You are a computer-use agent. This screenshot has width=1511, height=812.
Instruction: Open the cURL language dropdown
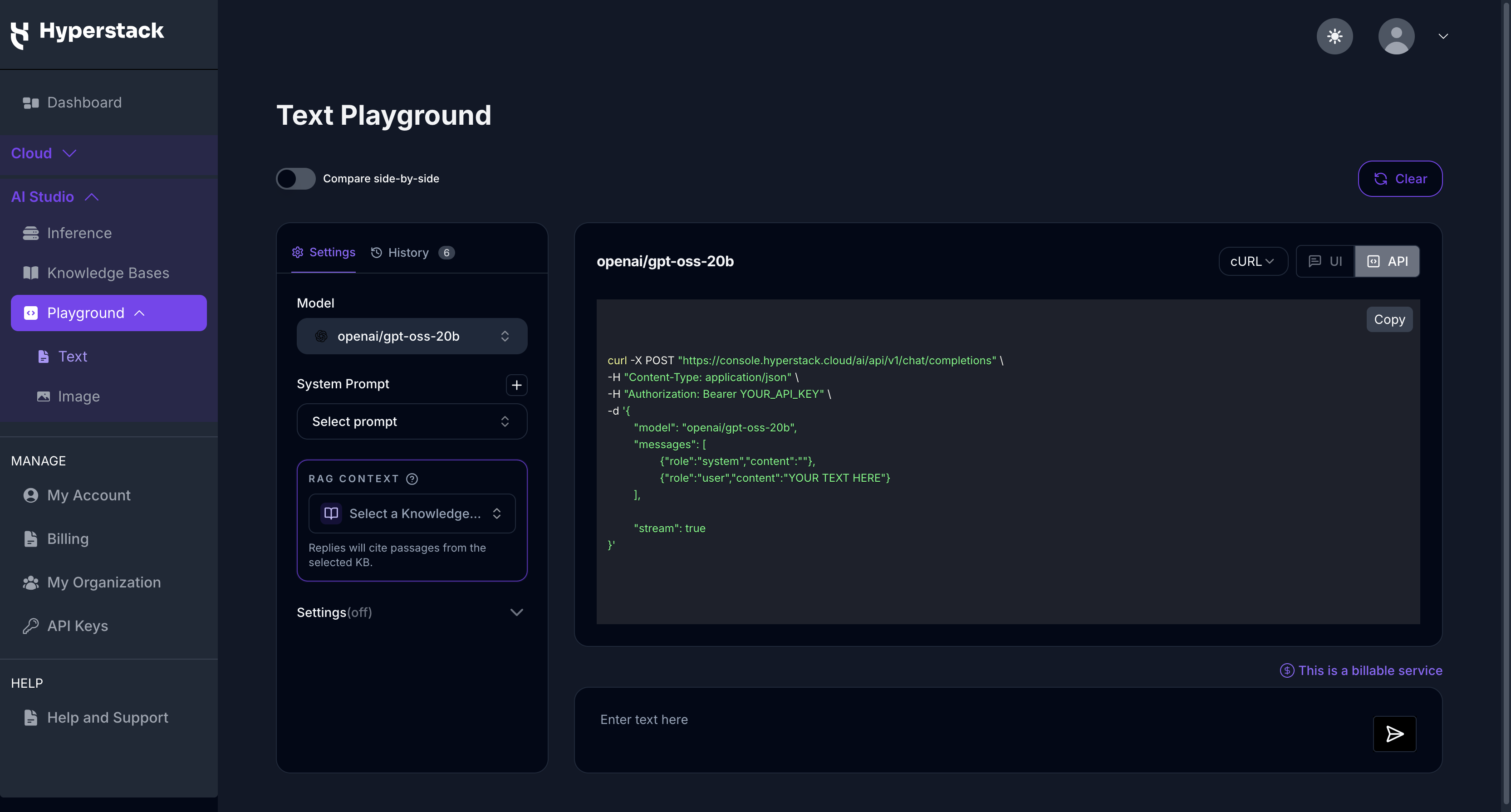point(1253,261)
